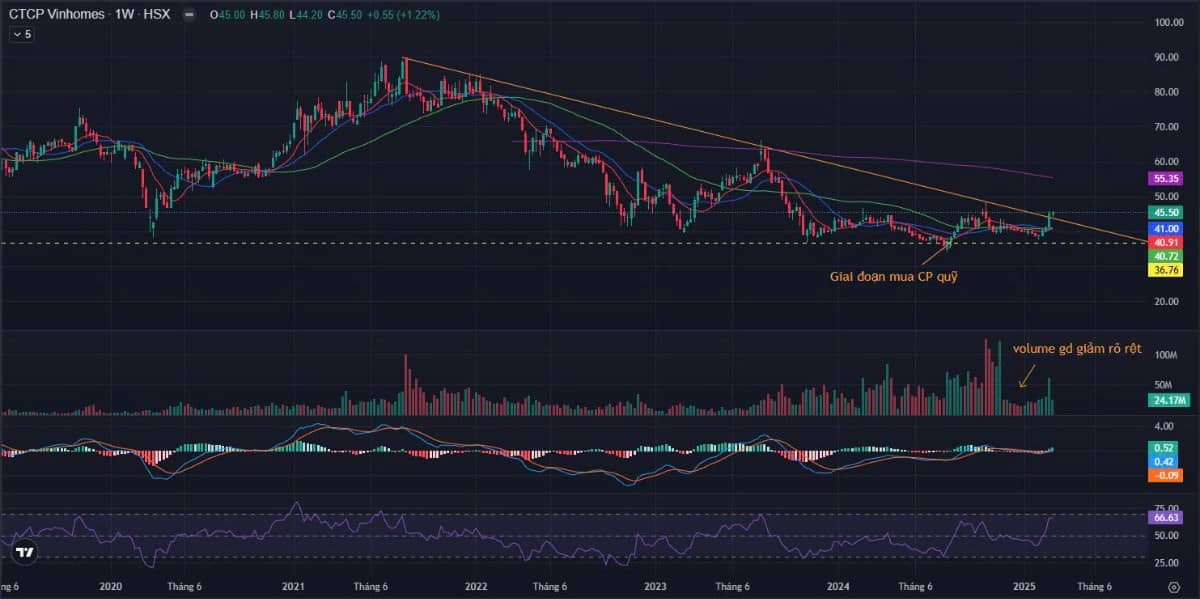Click the high price value H45.80
Image resolution: width=1200 pixels, height=599 pixels.
268,15
